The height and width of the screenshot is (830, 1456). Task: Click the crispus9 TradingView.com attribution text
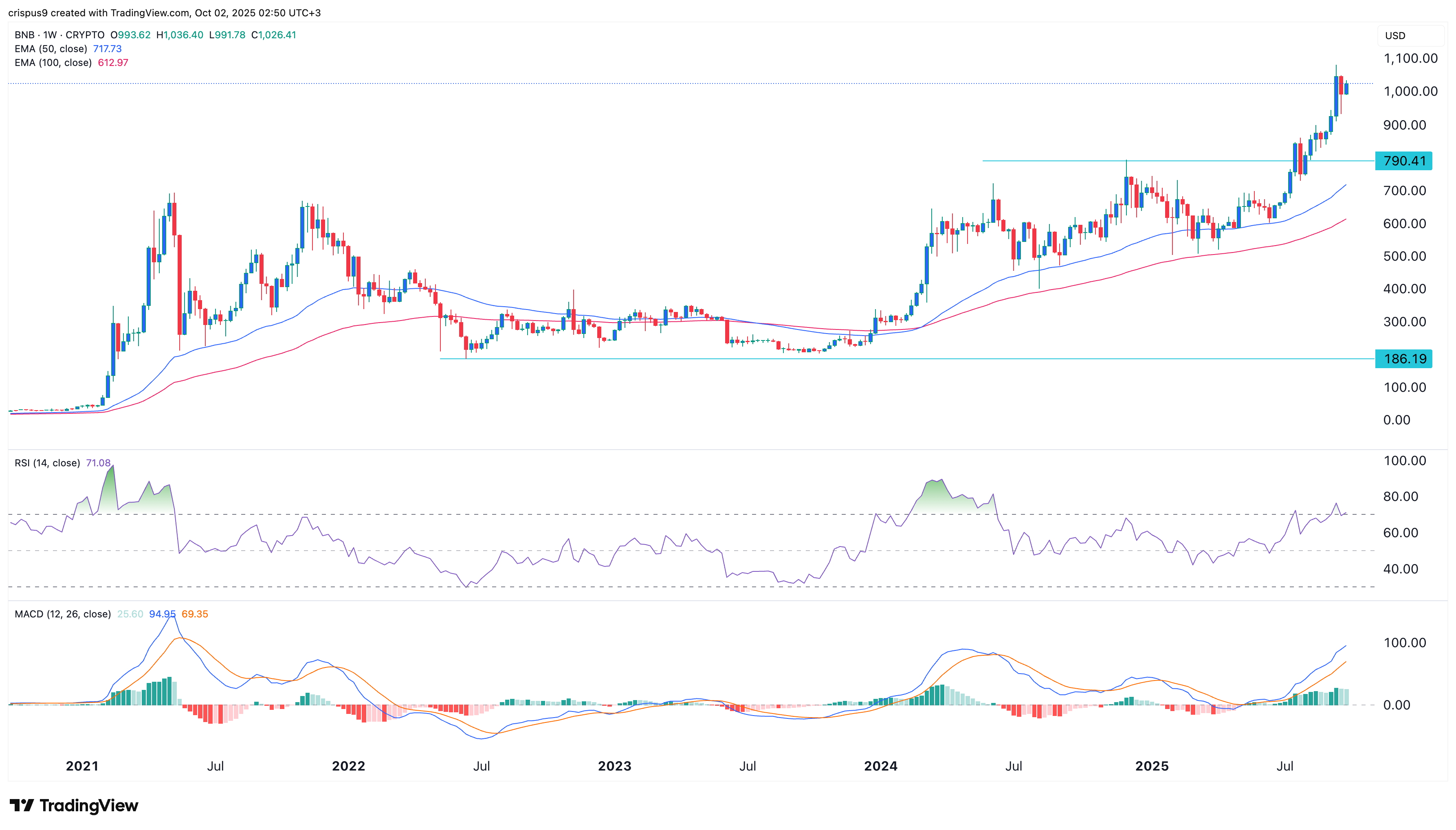click(x=164, y=13)
